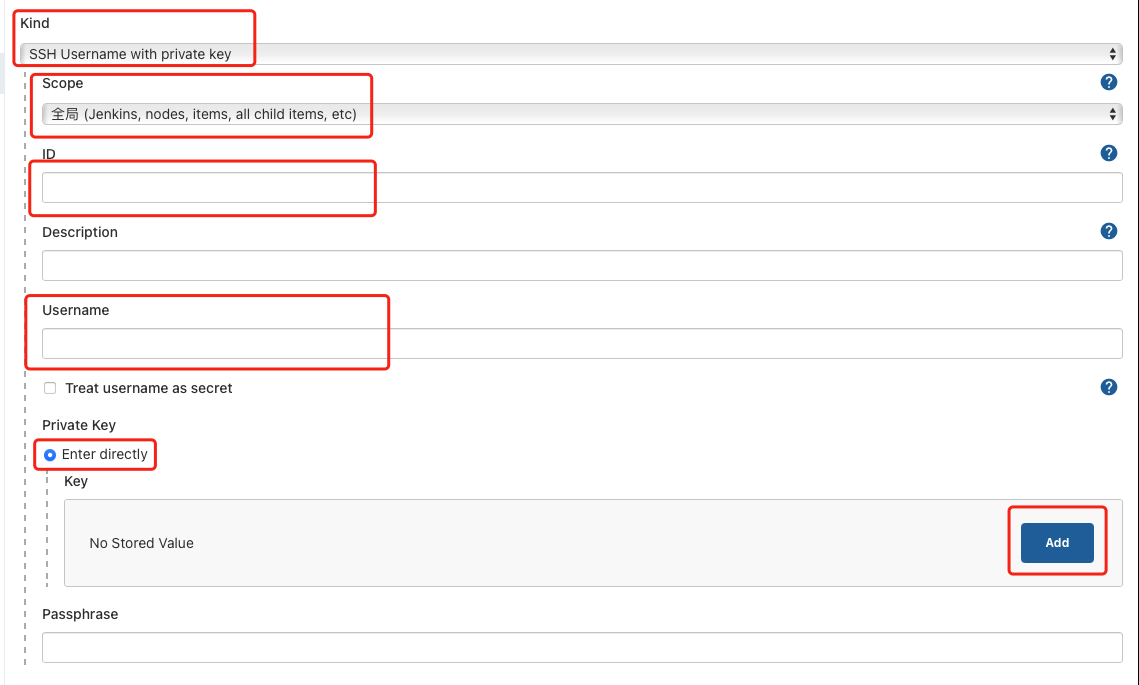Enable Treat username as secret checkbox
Screen dimensions: 1139x685
tap(50, 388)
